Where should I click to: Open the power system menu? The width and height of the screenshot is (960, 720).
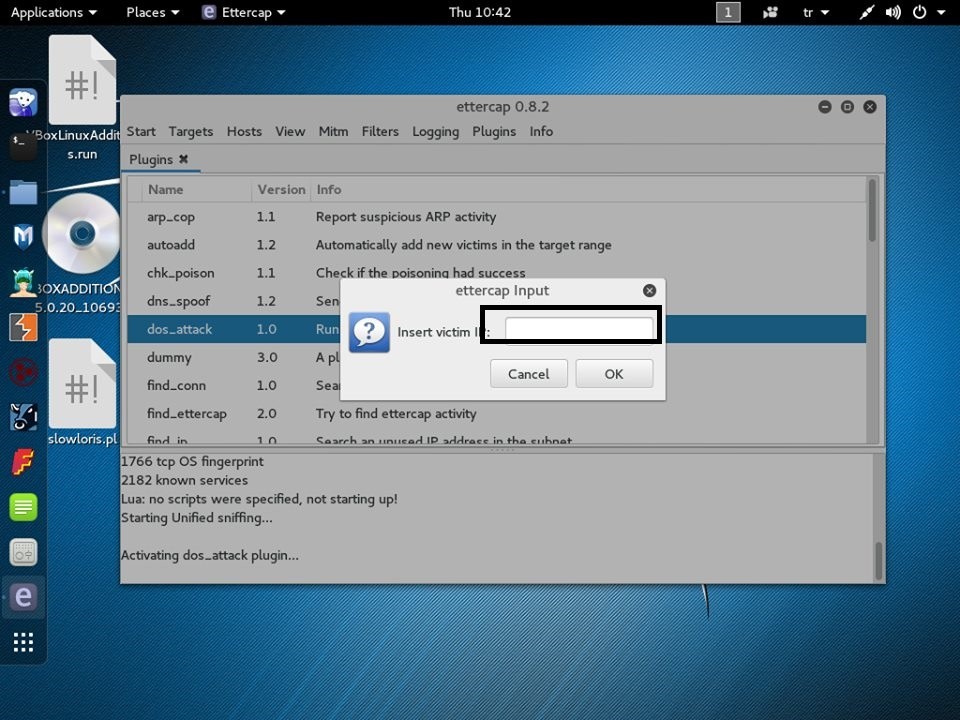point(928,12)
